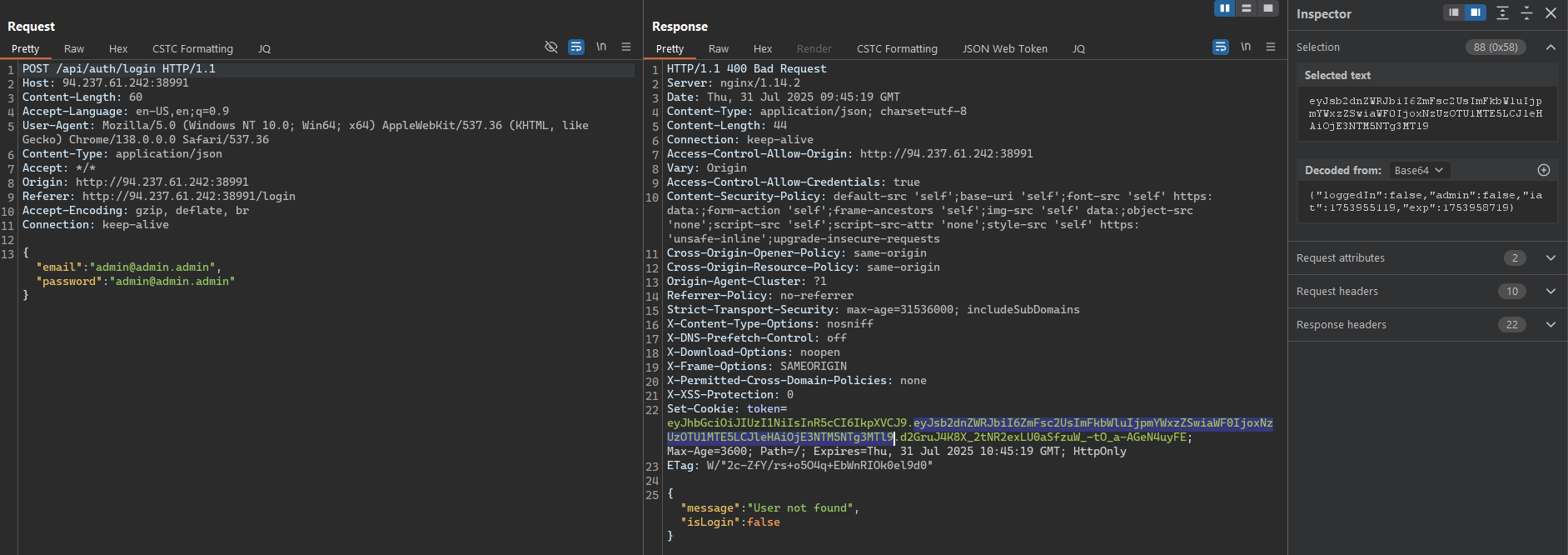
Task: Click the decoded Base64 JSON text box
Action: [1426, 202]
